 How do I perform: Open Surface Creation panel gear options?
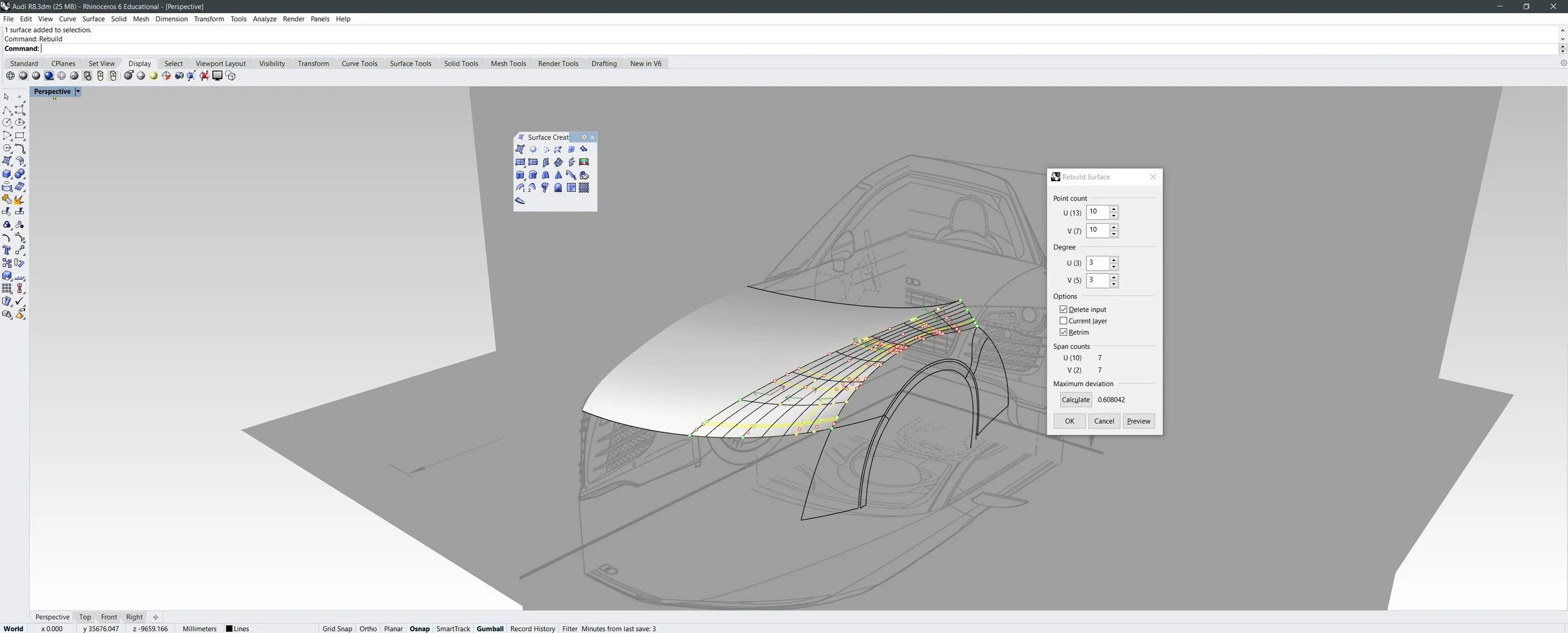(584, 137)
